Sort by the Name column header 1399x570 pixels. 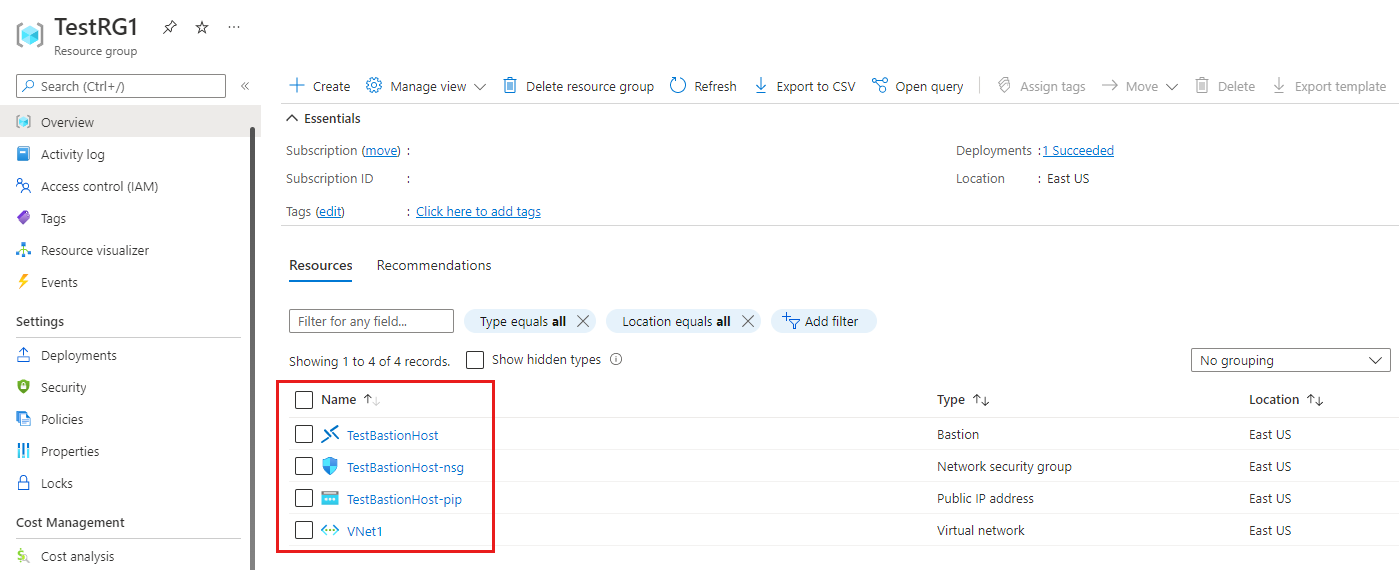350,399
